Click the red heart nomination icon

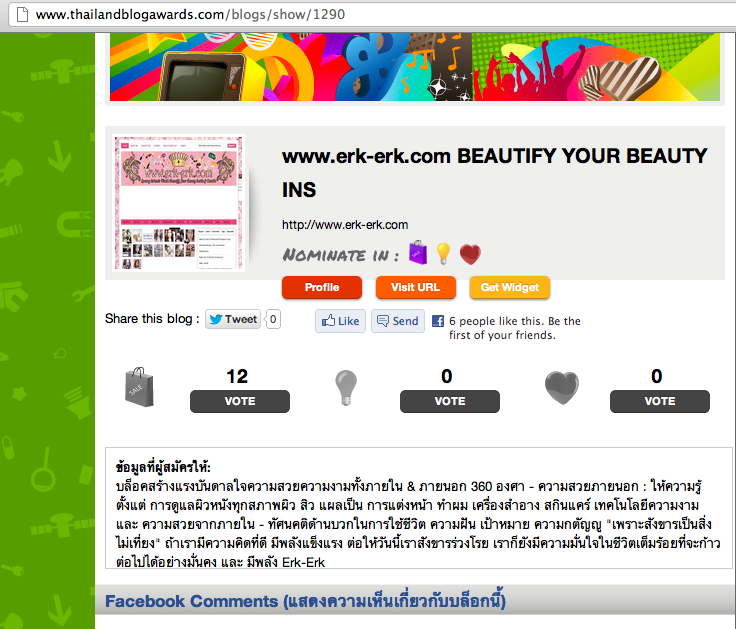(x=470, y=255)
